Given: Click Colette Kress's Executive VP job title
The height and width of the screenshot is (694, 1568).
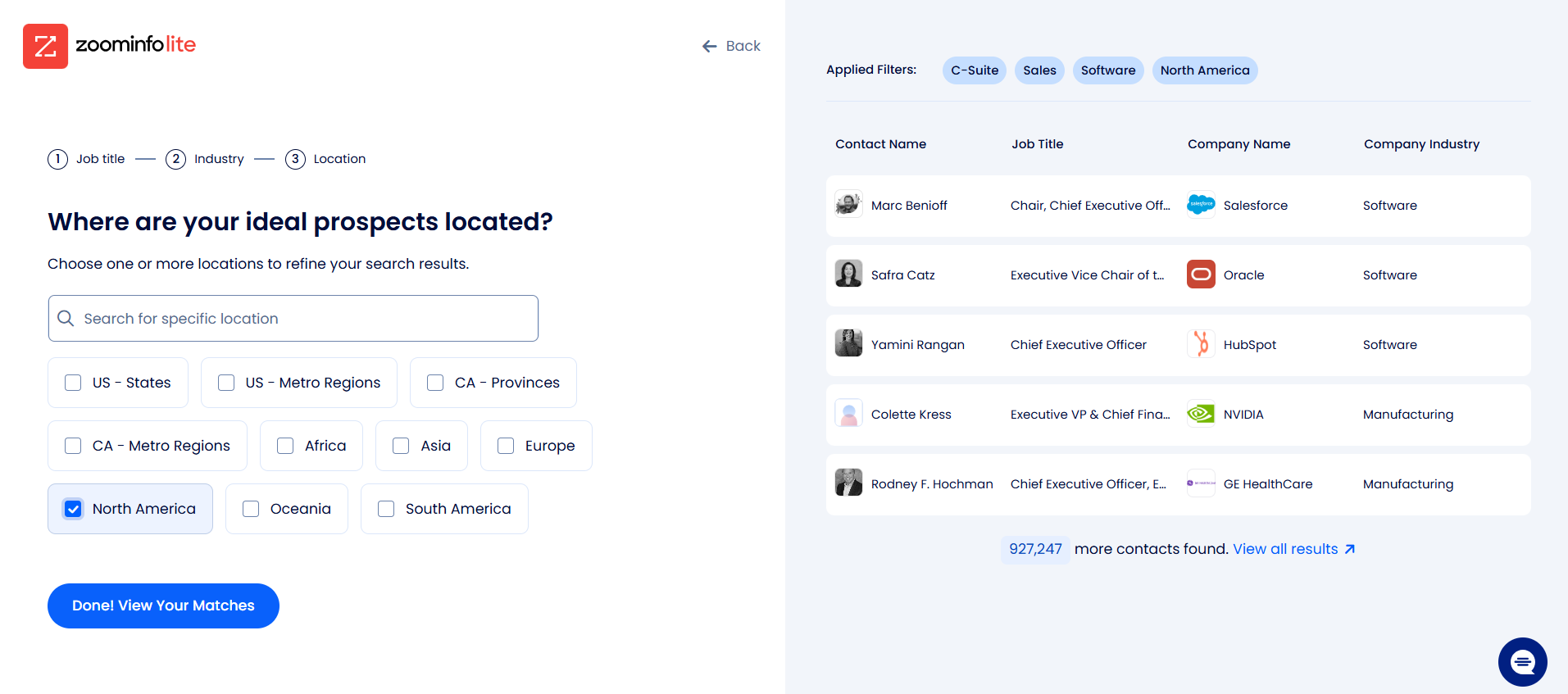Looking at the screenshot, I should [x=1090, y=415].
